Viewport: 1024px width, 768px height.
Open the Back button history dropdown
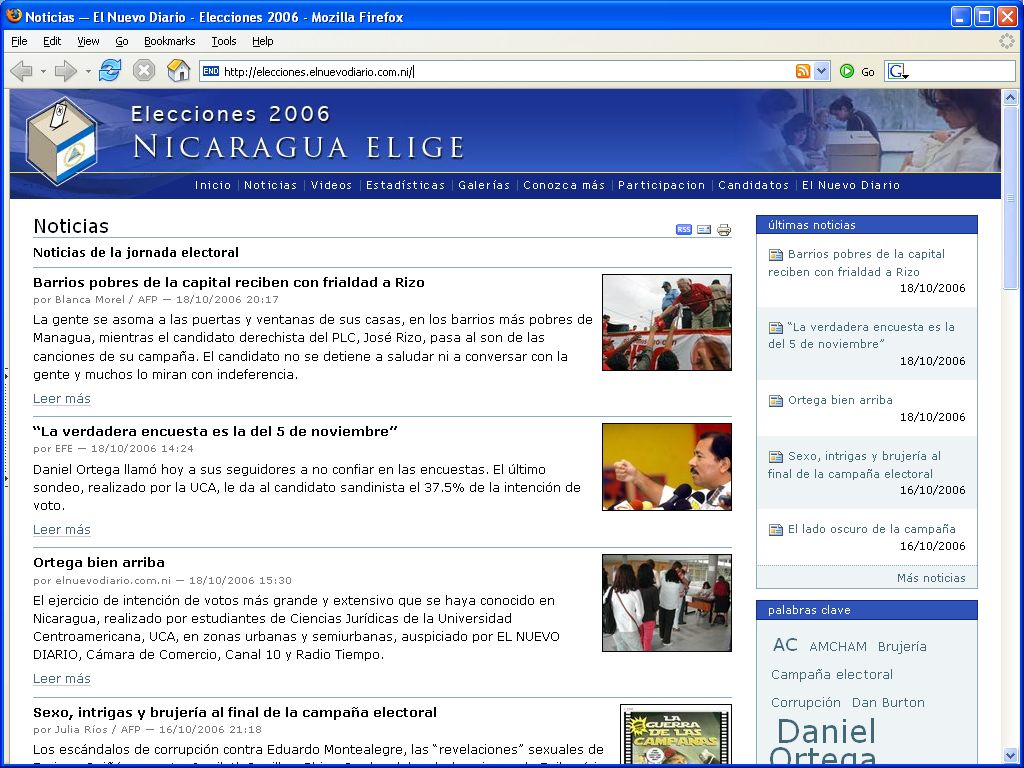[43, 71]
